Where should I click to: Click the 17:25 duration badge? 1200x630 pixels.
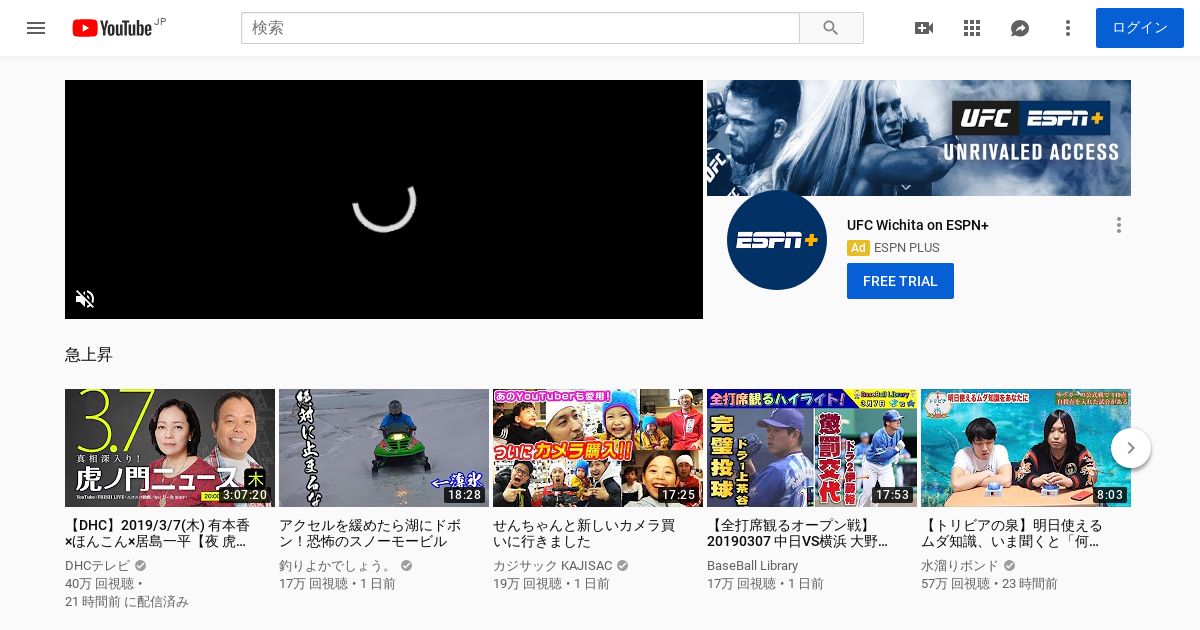pyautogui.click(x=678, y=495)
